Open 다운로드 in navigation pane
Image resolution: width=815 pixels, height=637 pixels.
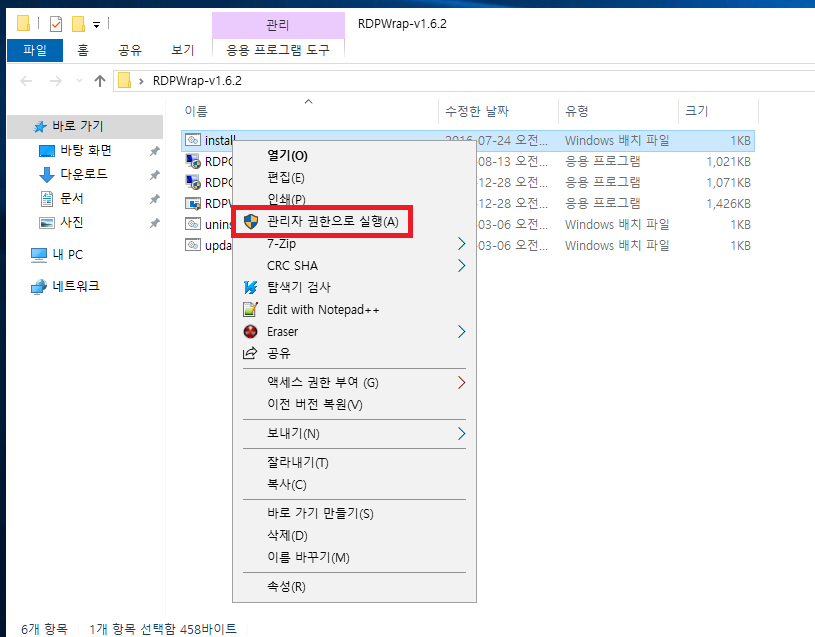(84, 174)
